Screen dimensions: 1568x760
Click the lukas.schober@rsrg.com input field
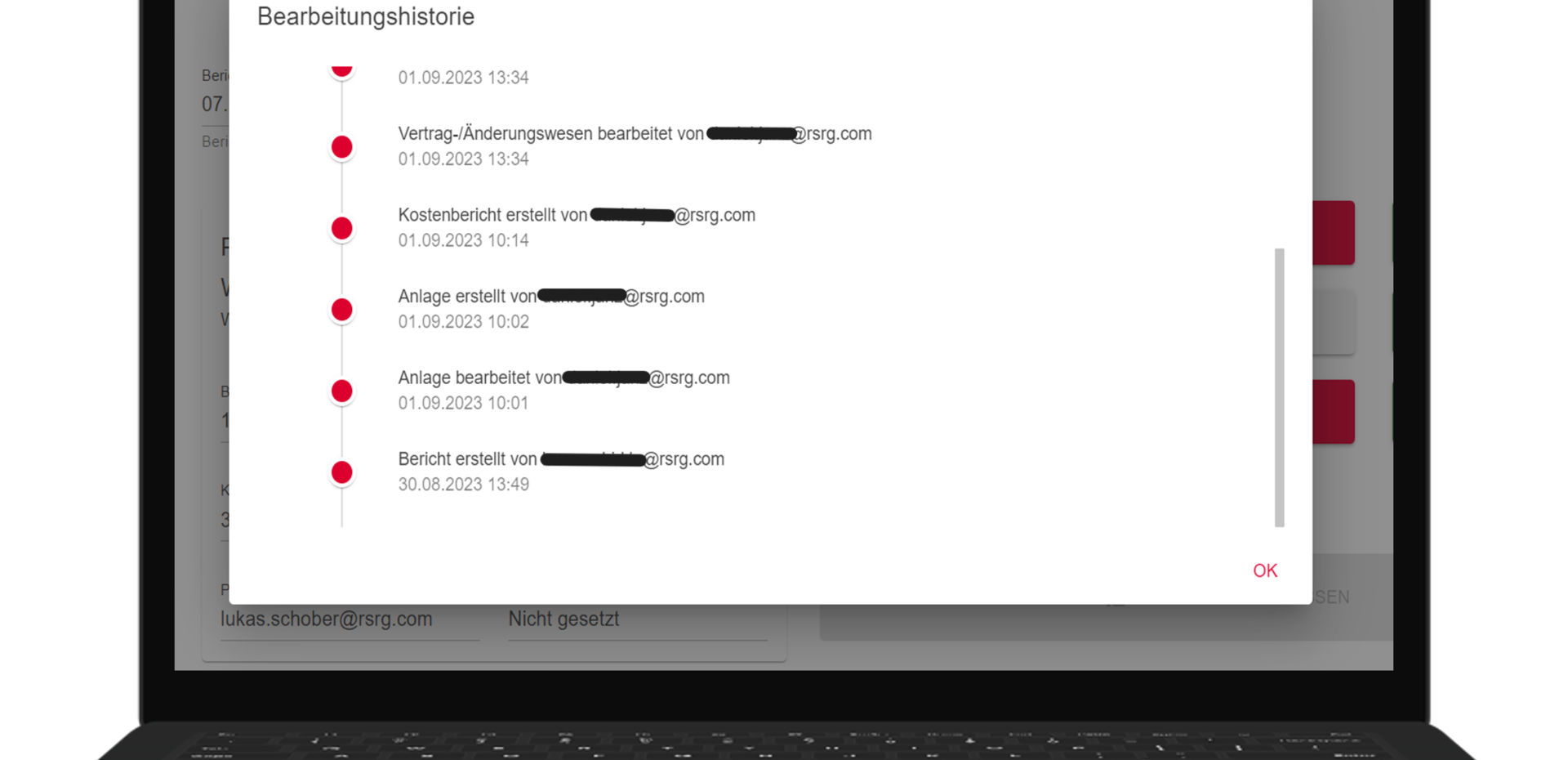point(350,619)
